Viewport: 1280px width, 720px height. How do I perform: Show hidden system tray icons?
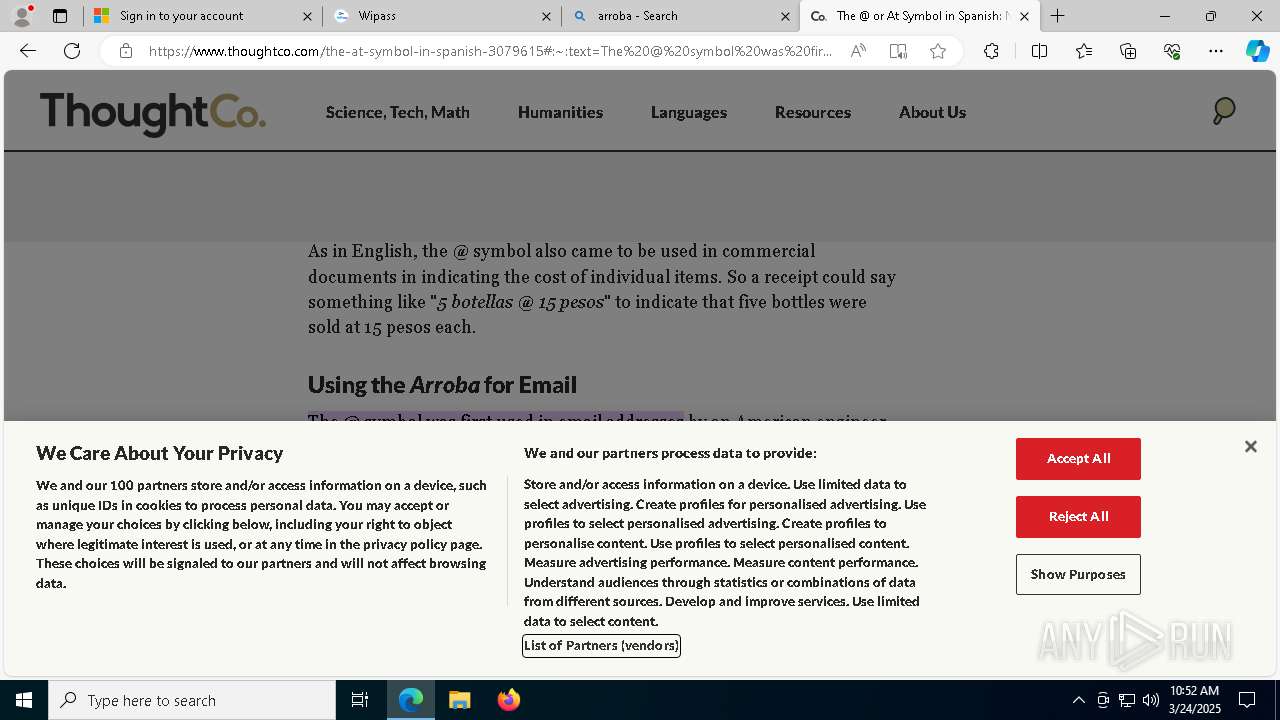click(1078, 700)
